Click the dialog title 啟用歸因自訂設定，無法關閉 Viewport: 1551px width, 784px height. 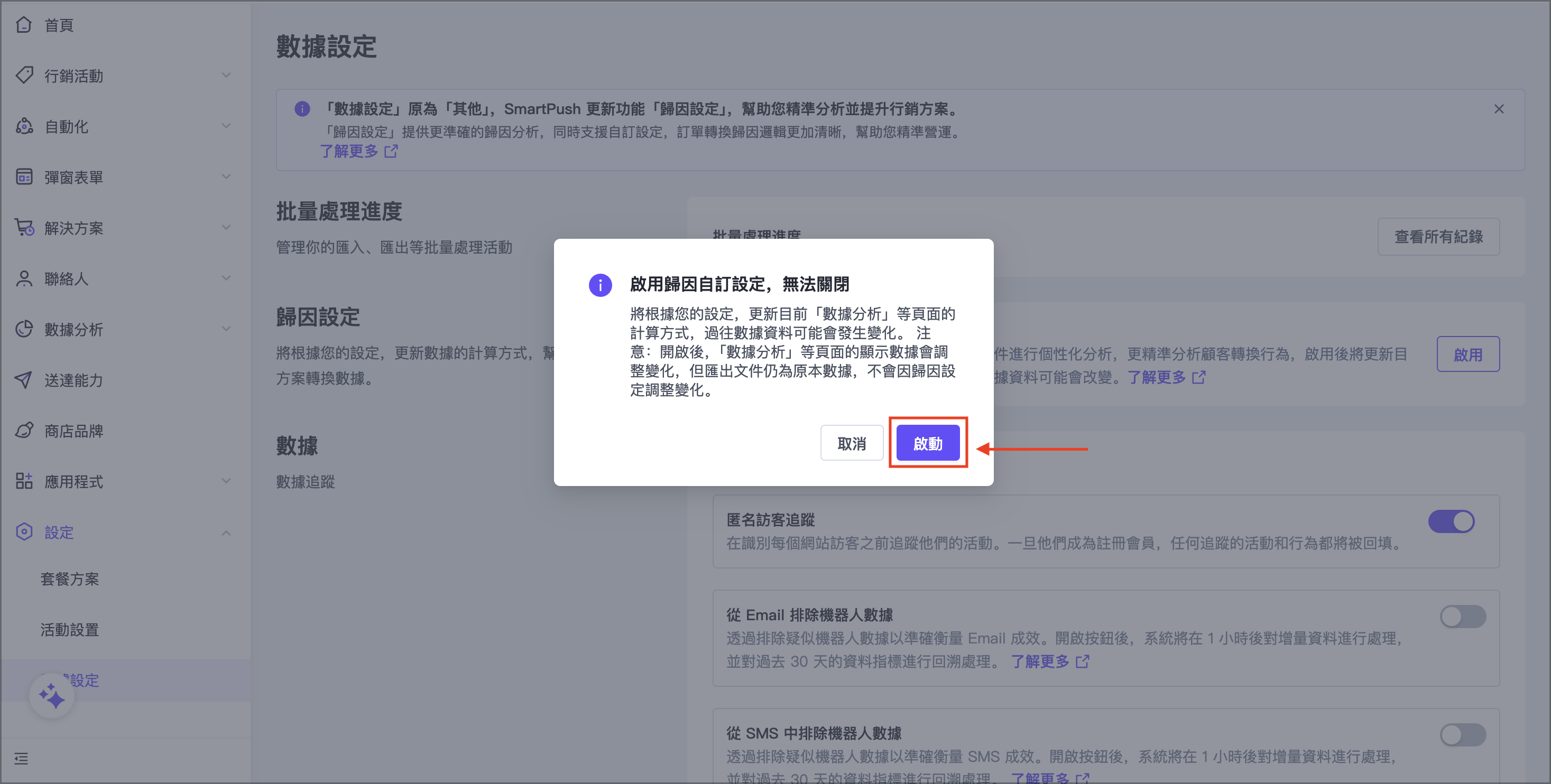[x=740, y=284]
